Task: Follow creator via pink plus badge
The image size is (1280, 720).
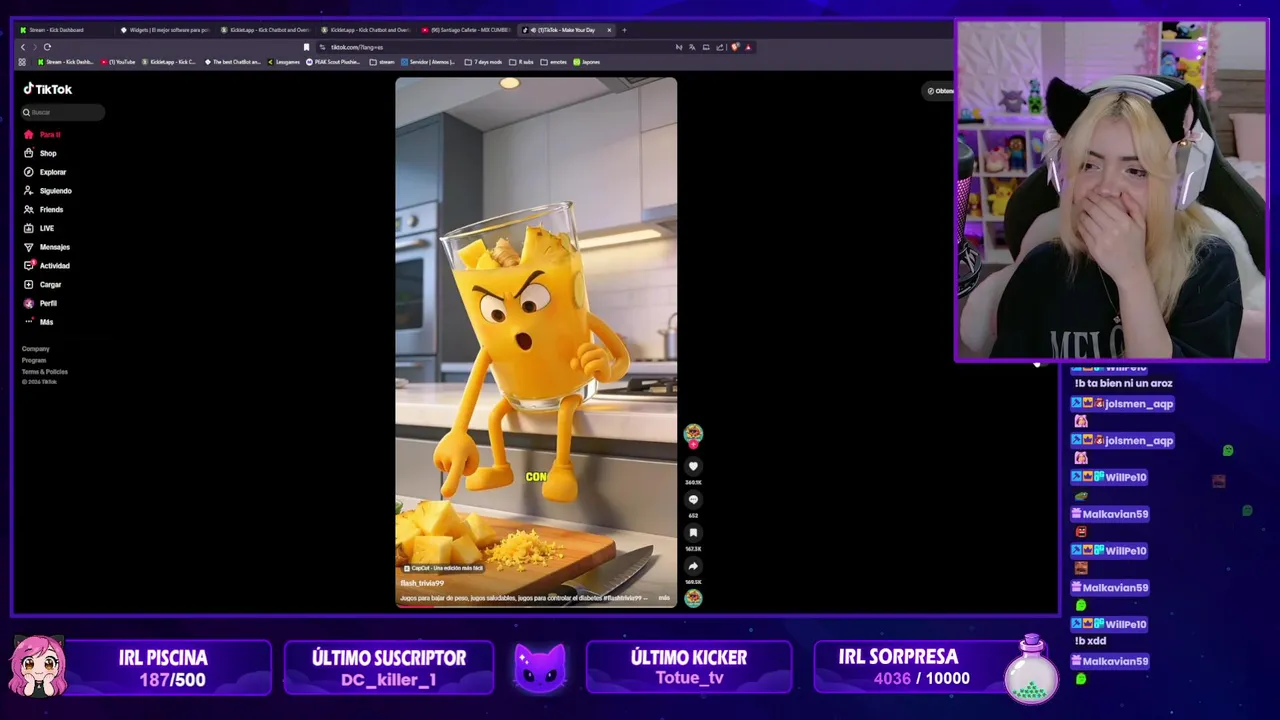Action: tap(693, 444)
